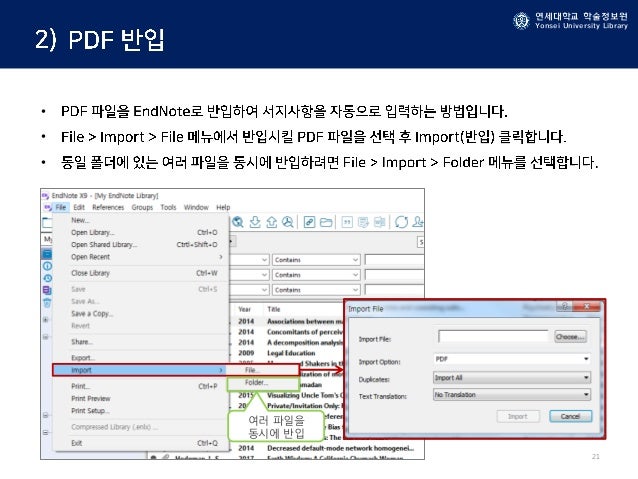Screen dimensions: 638x479
Task: Select reference 'Visualizing Uncle Tom's'
Action: [305, 395]
